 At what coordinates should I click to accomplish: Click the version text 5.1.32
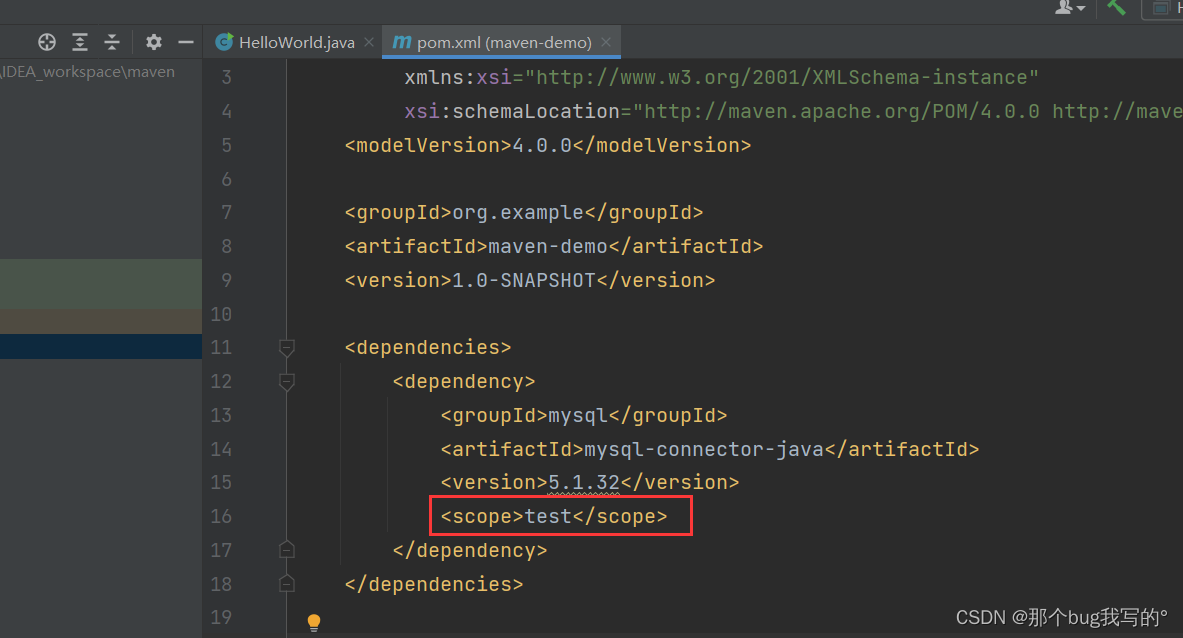584,483
